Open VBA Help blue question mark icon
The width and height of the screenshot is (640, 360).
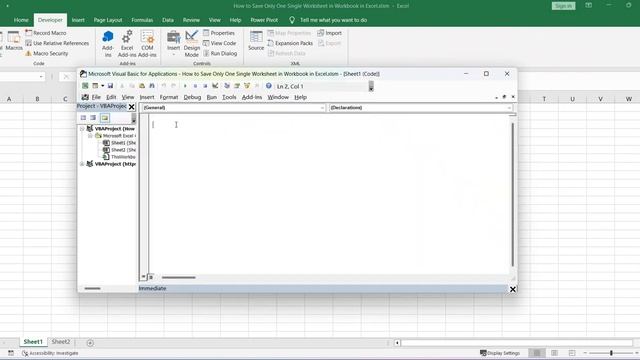(x=269, y=86)
